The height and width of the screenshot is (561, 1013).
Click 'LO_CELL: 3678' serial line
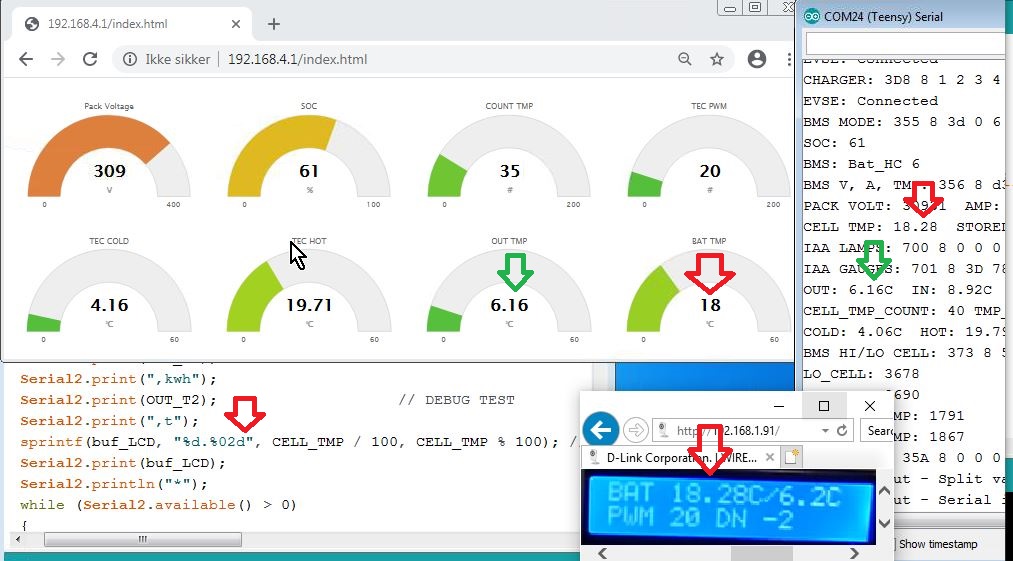(861, 374)
